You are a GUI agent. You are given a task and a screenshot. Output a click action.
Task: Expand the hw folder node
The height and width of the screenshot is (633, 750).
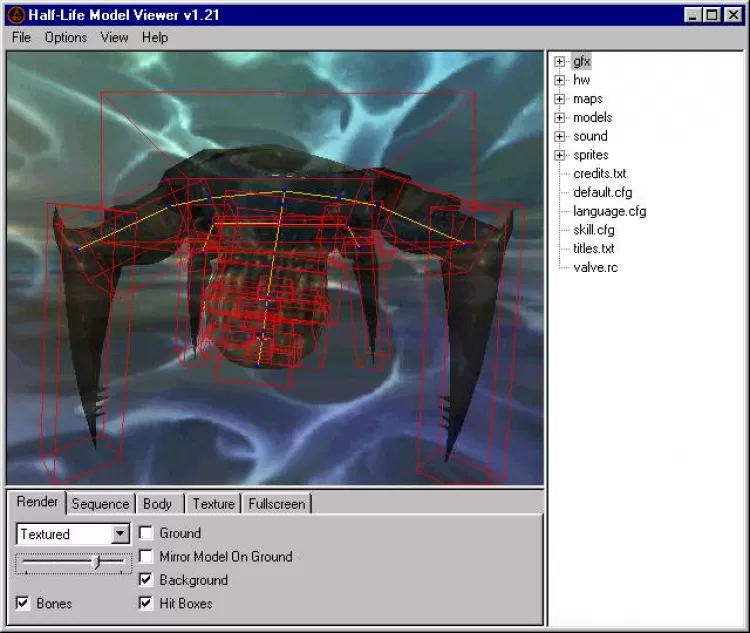pos(560,80)
